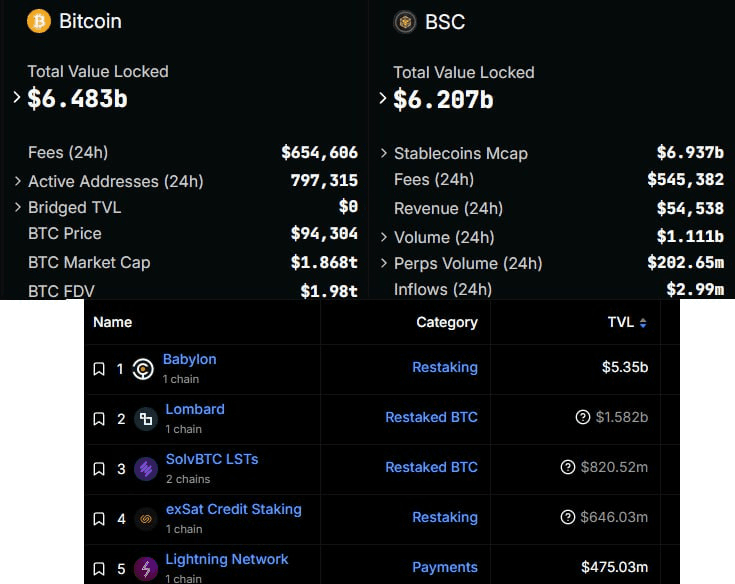Expand BSC Total Value Locked breakdown
The width and height of the screenshot is (735, 584).
click(383, 98)
